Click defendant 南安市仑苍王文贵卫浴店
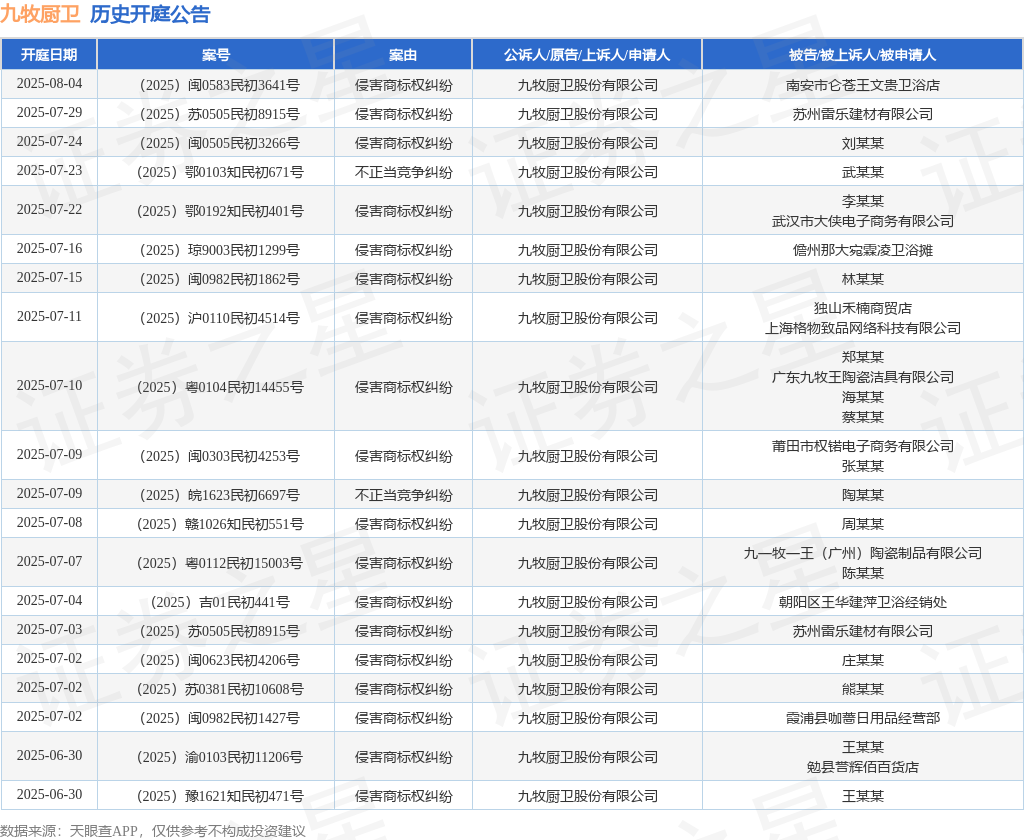The width and height of the screenshot is (1024, 840). pyautogui.click(x=863, y=85)
